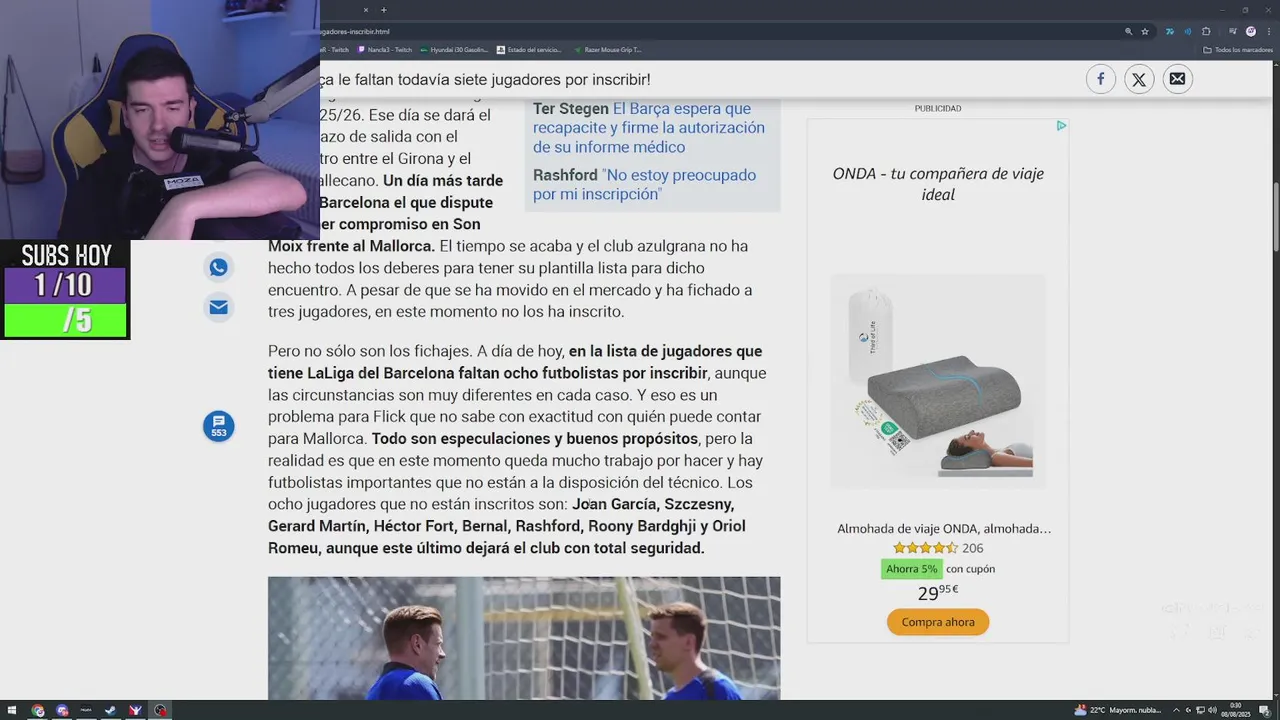1280x720 pixels.
Task: Click WhatsApp share icon in left sidebar
Action: [218, 267]
